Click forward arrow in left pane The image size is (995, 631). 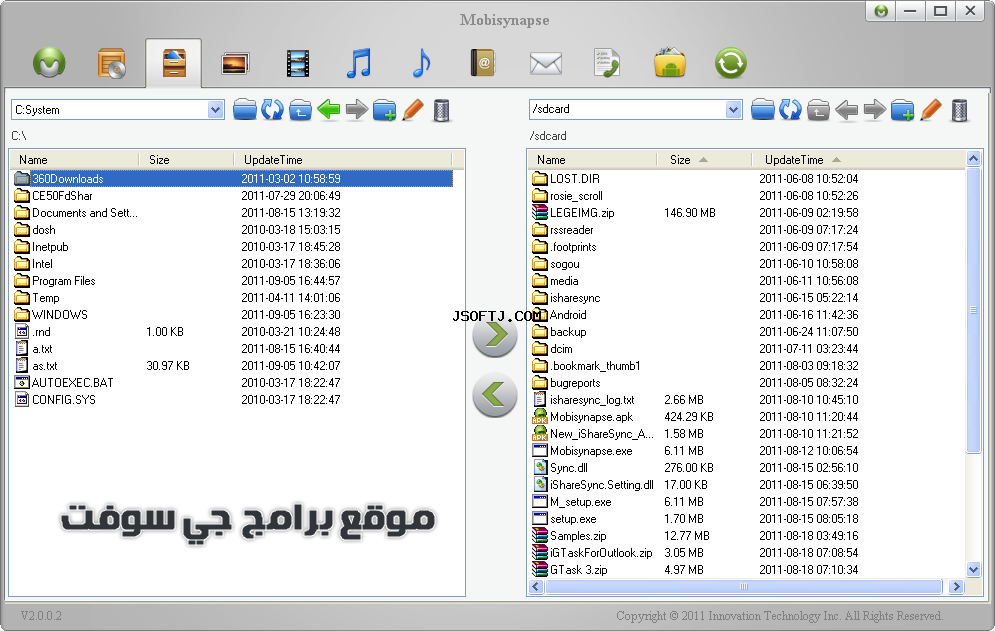(x=357, y=110)
